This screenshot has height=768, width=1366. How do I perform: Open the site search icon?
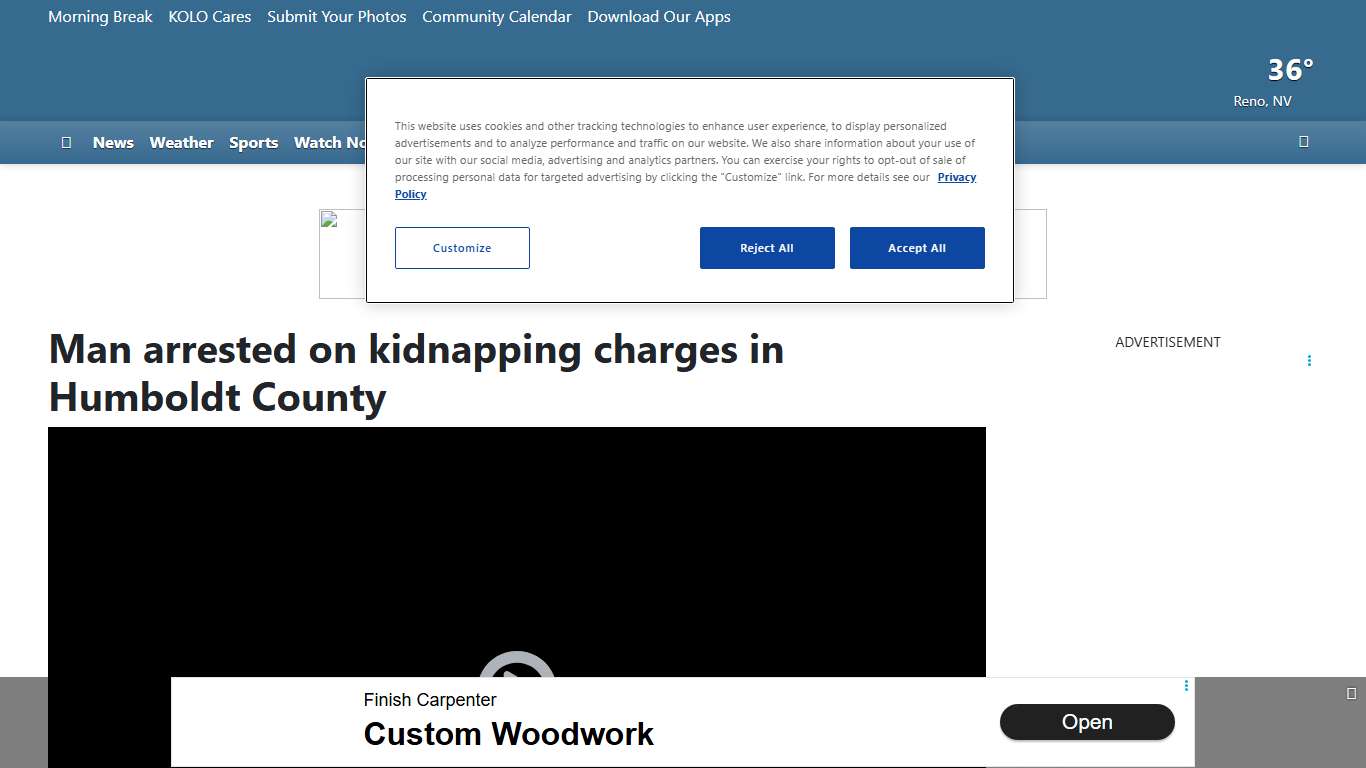tap(1304, 142)
